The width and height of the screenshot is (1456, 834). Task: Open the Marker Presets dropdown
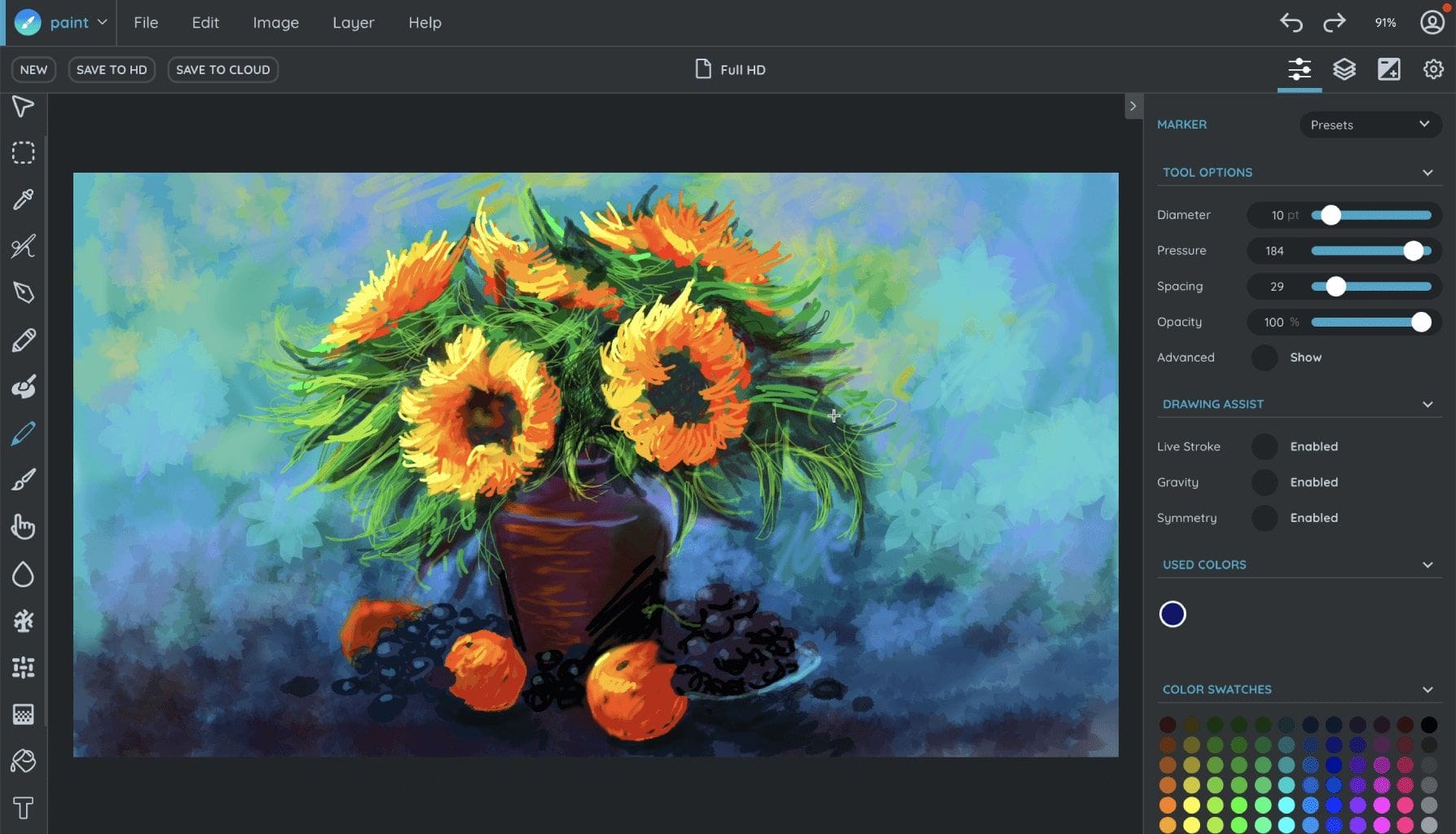[1370, 125]
